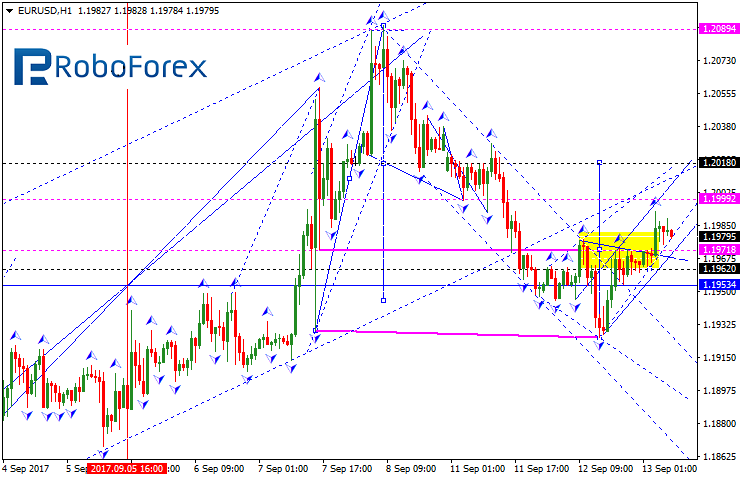
Task: Select the yellow consolidation rectangle
Action: tap(618, 250)
